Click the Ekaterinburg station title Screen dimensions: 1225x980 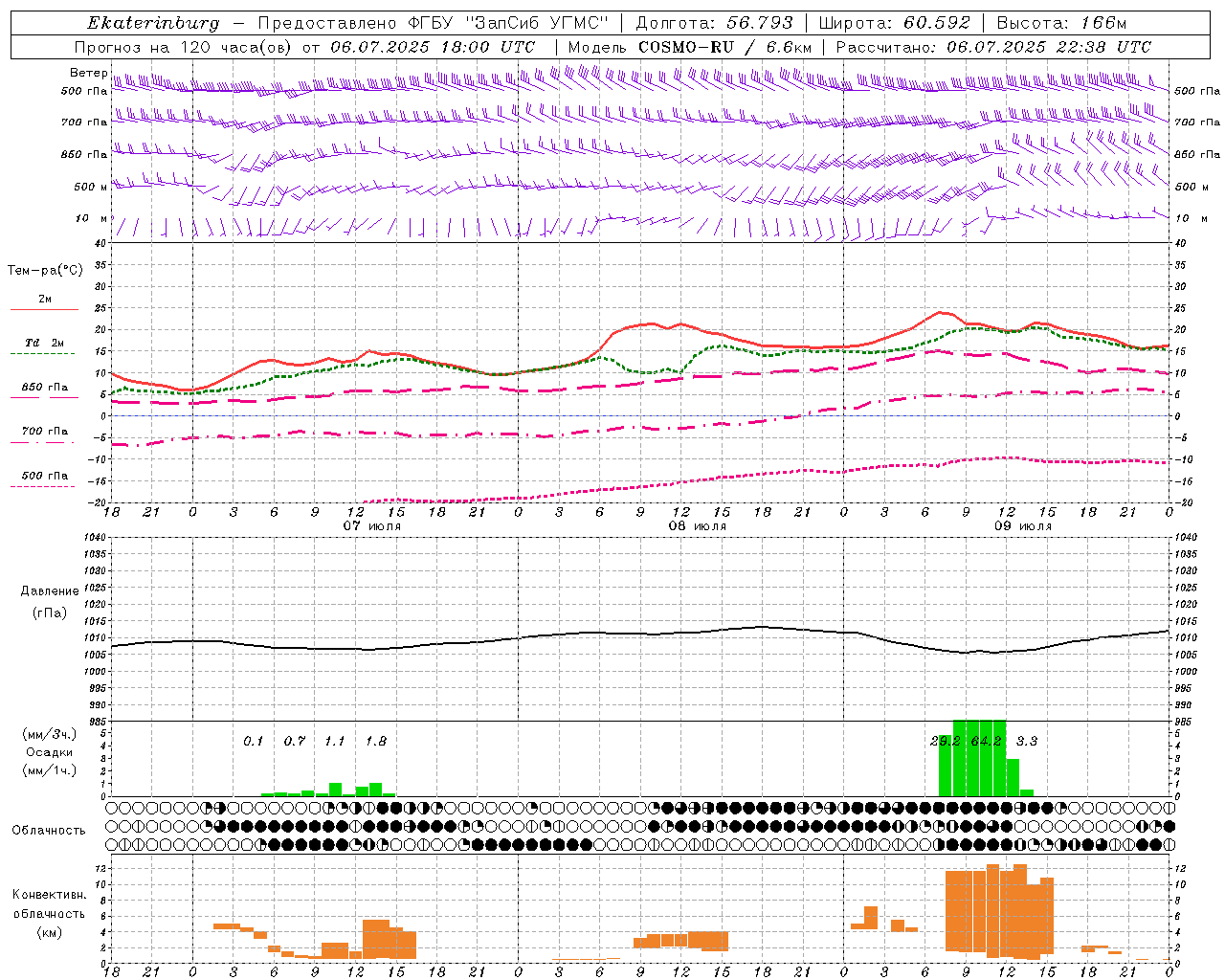(153, 23)
